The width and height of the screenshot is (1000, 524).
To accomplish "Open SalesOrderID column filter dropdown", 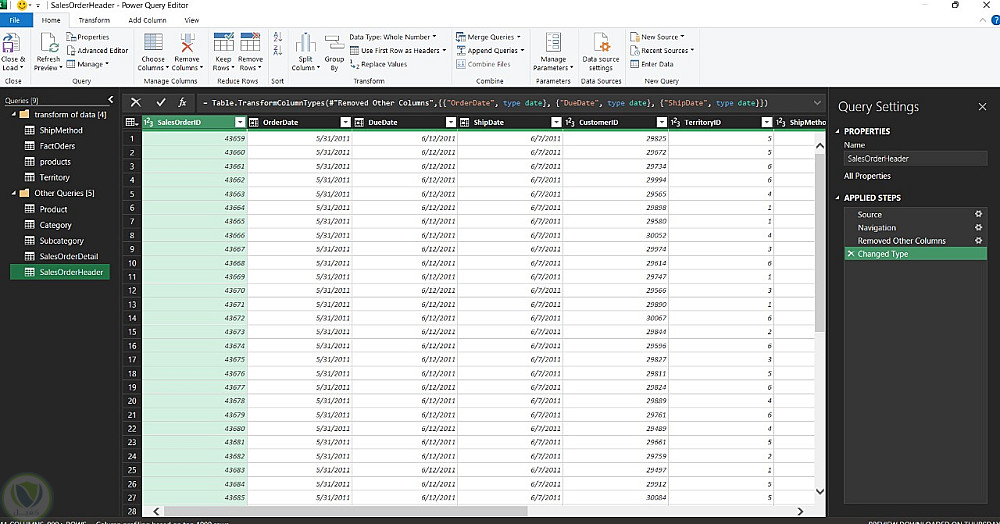I will tap(240, 122).
